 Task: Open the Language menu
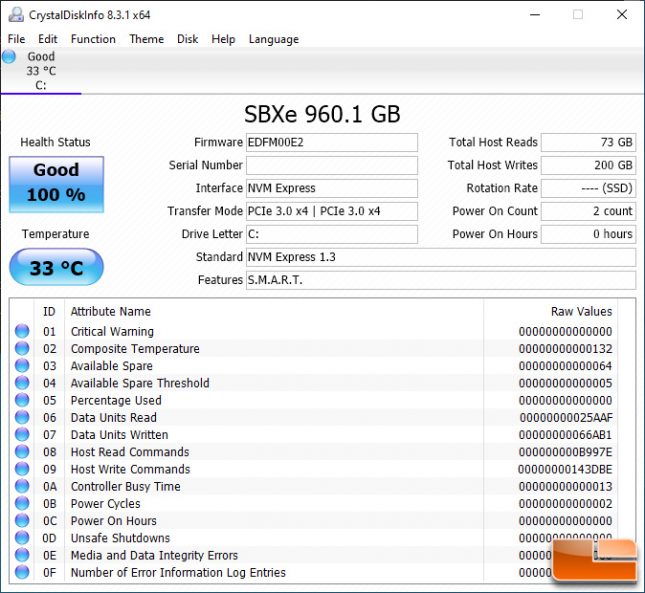pos(274,39)
